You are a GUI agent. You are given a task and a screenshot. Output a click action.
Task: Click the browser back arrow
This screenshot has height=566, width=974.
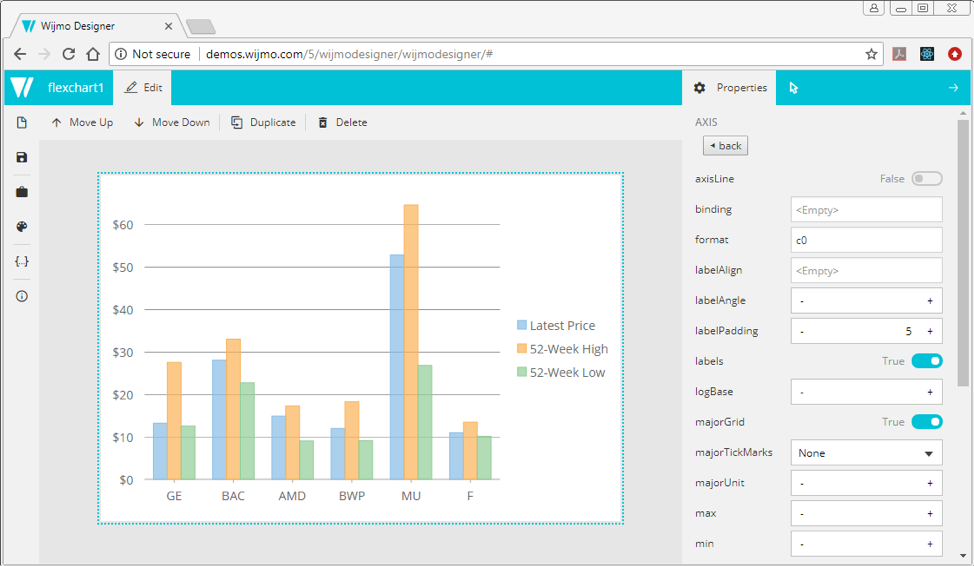pos(20,54)
